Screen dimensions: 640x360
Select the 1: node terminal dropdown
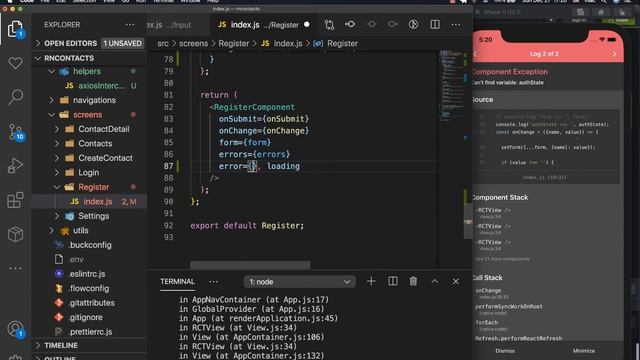coord(300,282)
